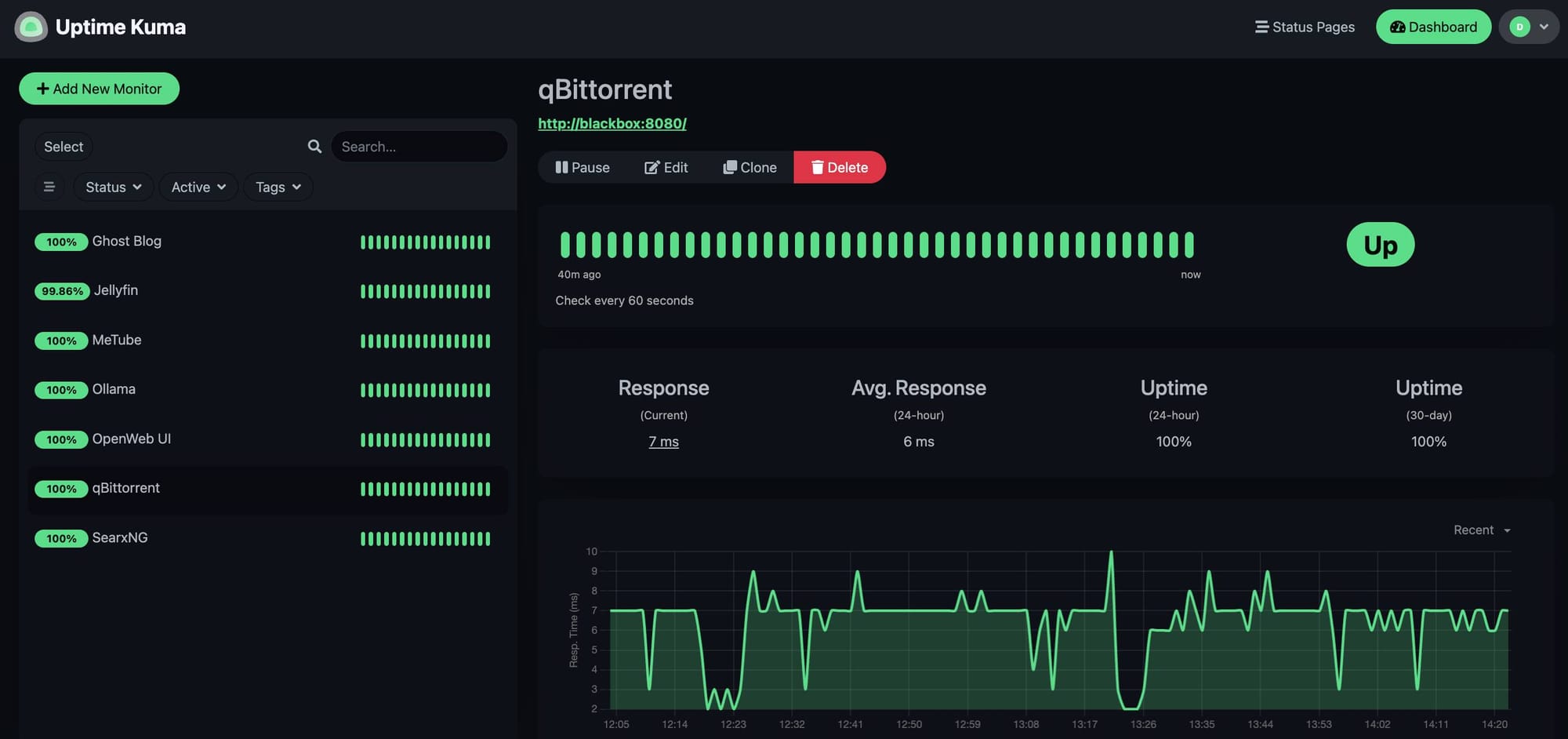Click the Select button in monitor list
Screen dimensions: 1568x739
coord(64,147)
